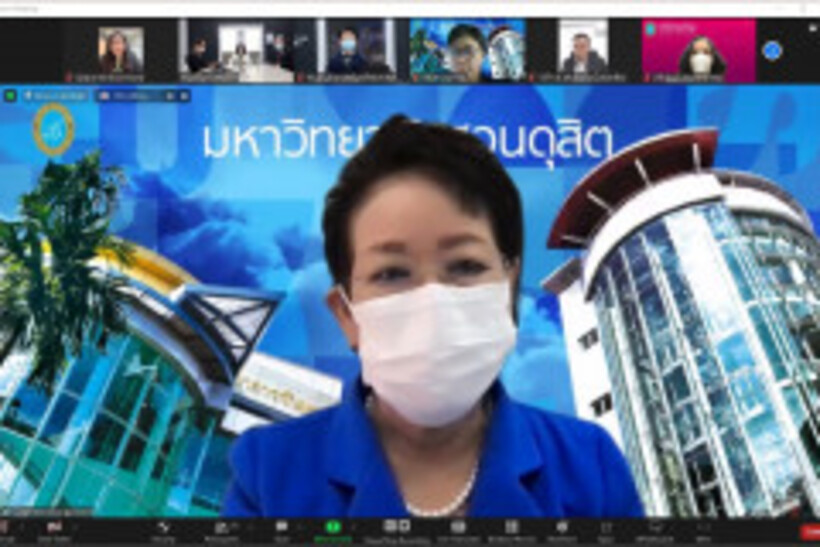Pause recording from the top-left indicator

tap(169, 96)
